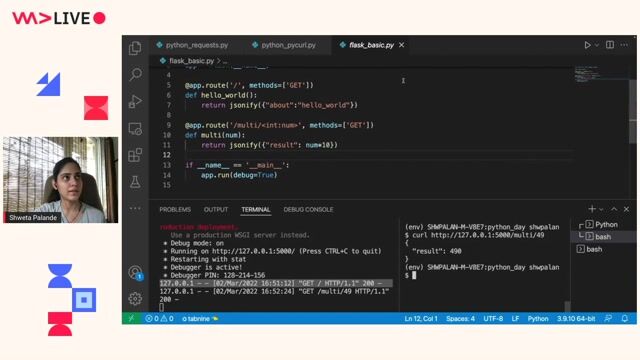The height and width of the screenshot is (360, 640).
Task: Click the hello_world function definition line
Action: 221,96
